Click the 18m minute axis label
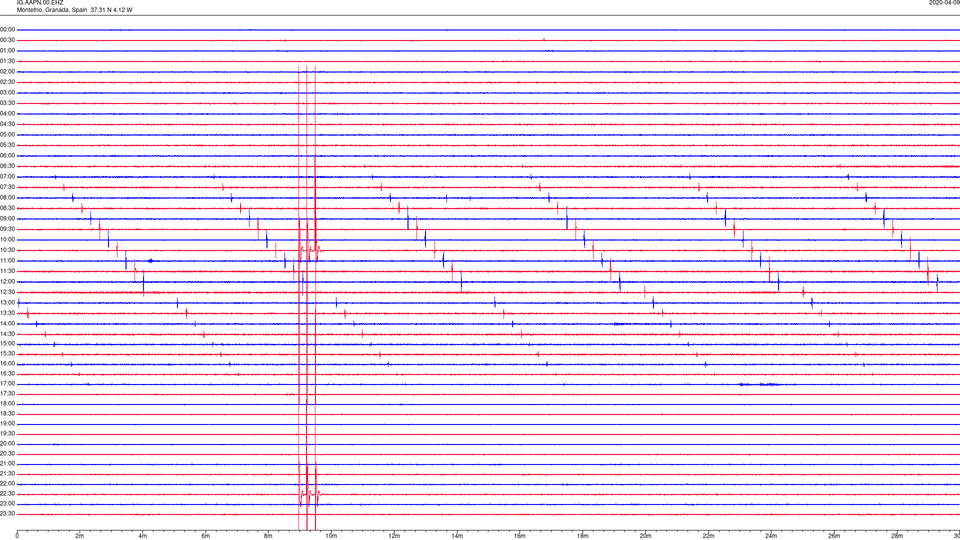This screenshot has width=960, height=540. tap(582, 536)
